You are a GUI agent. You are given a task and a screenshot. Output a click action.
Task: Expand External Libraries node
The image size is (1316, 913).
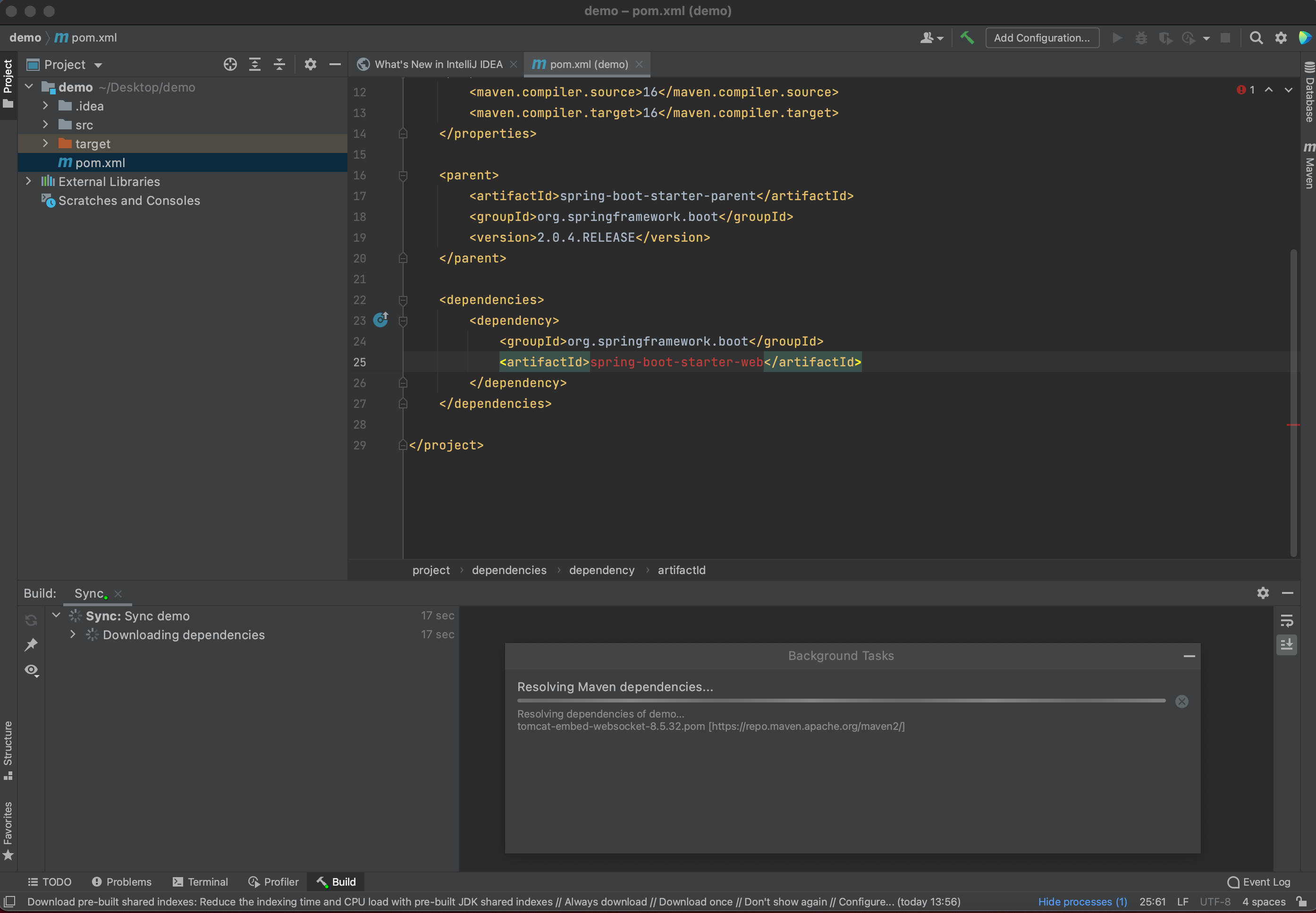28,181
